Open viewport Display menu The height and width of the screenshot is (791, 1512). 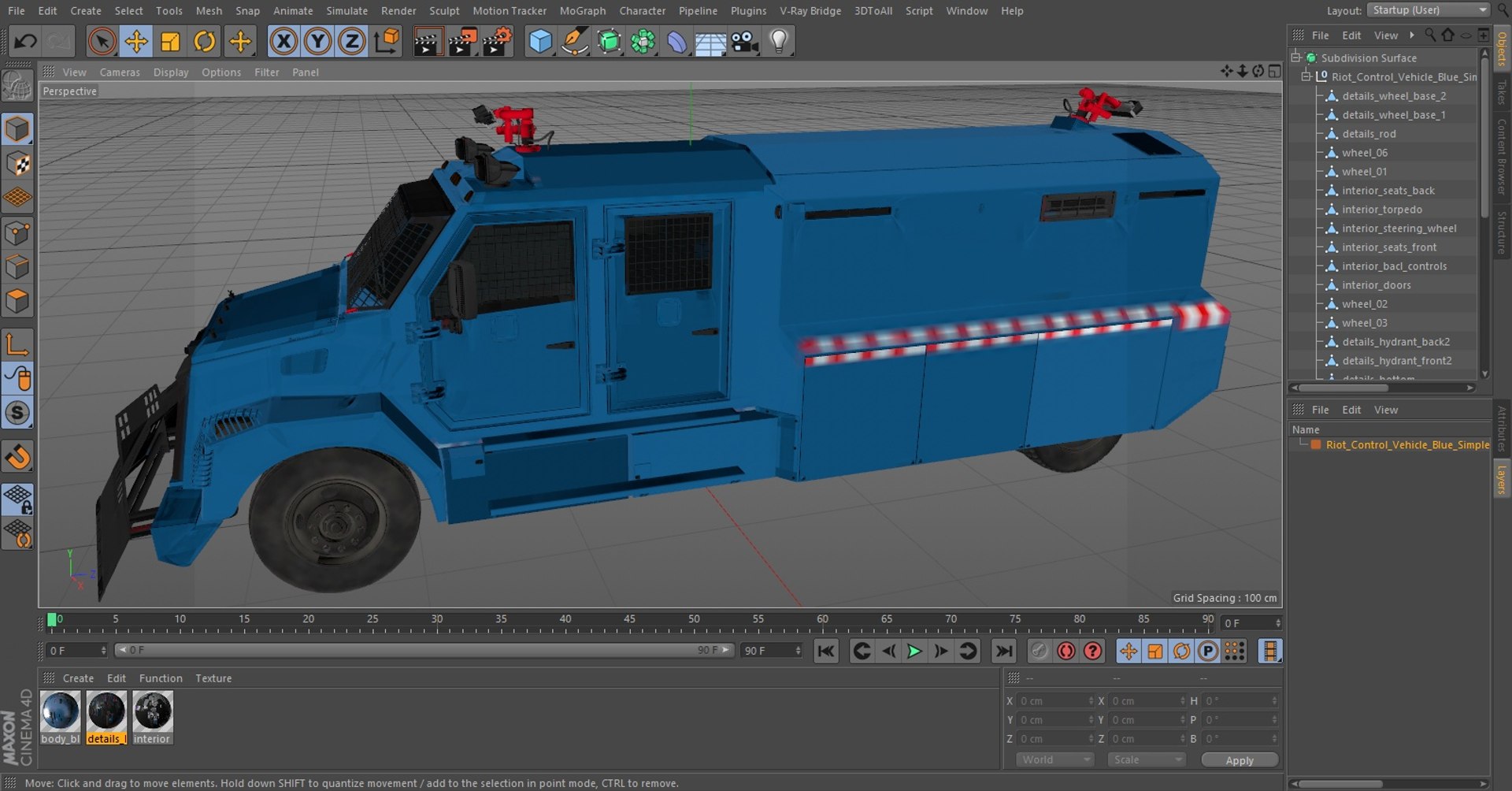171,72
